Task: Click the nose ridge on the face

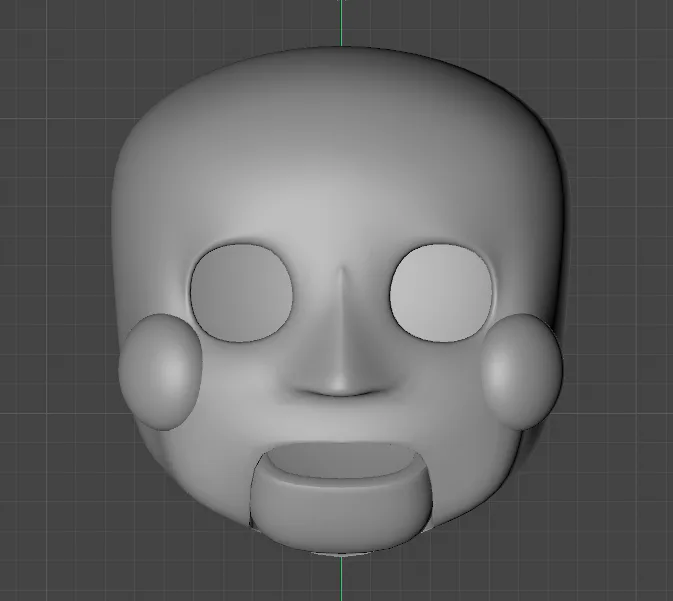Action: tap(341, 331)
